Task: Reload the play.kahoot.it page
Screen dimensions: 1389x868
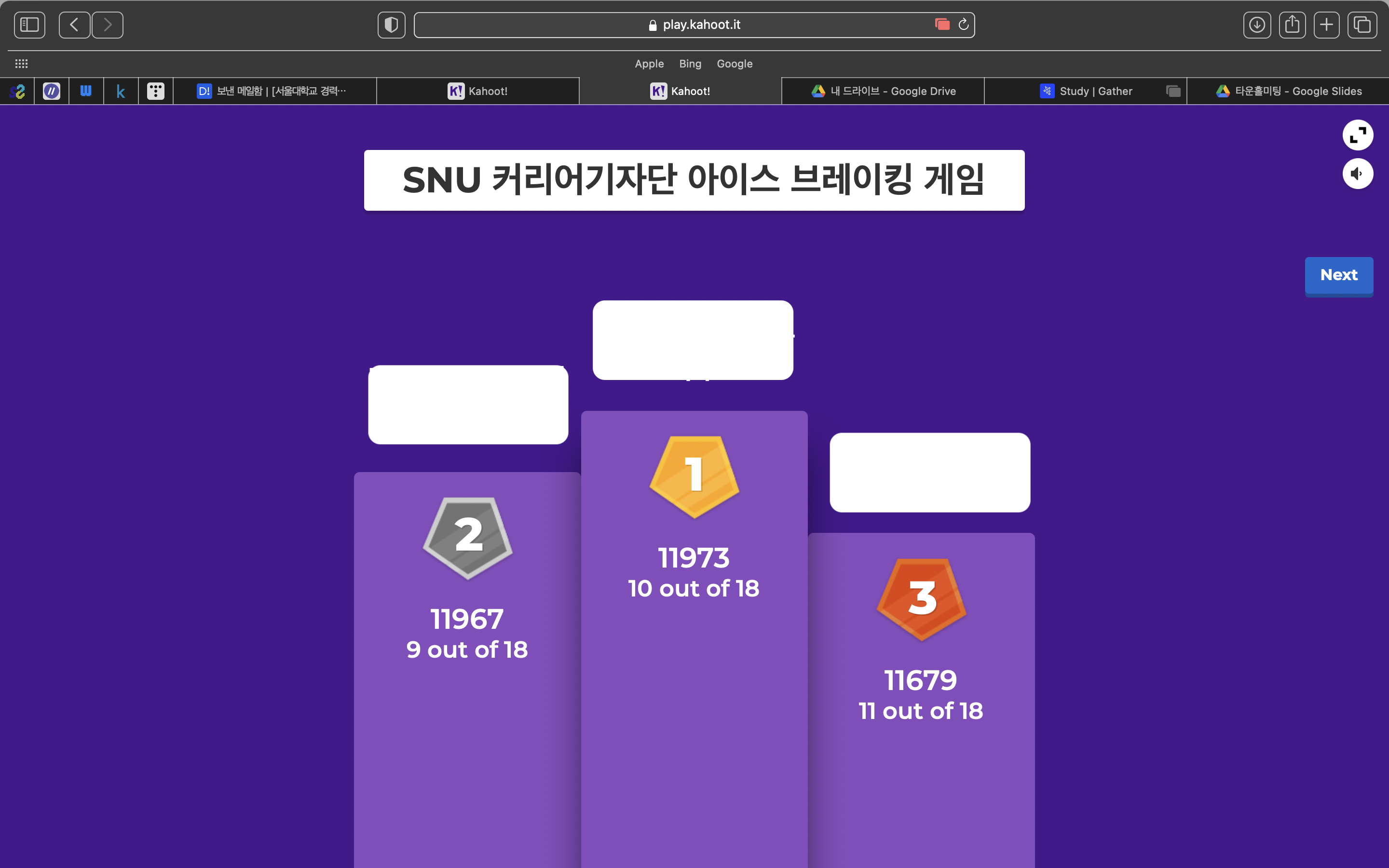Action: [964, 24]
